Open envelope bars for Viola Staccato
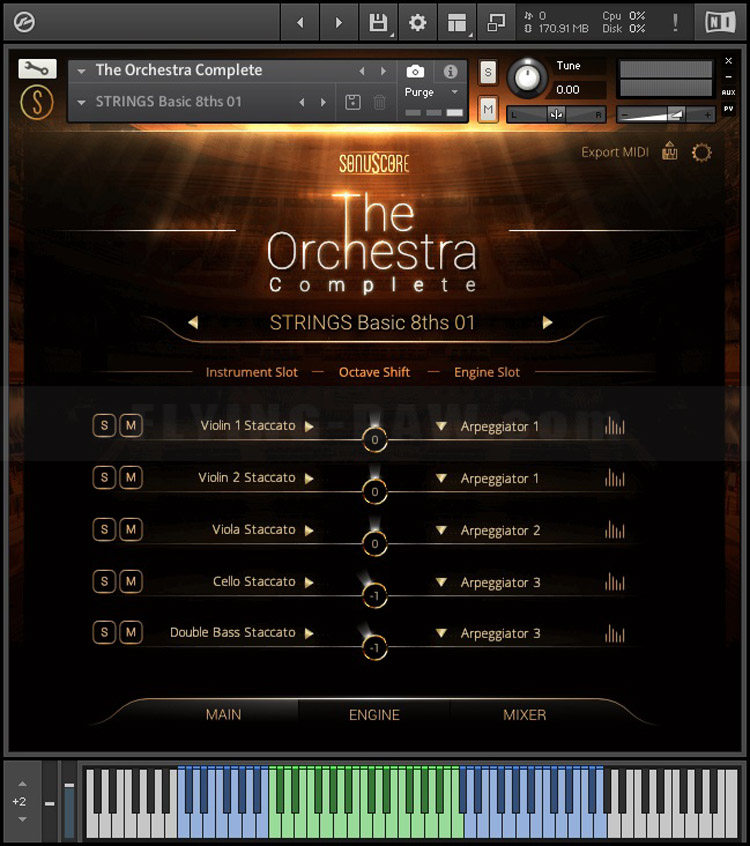 coord(615,529)
